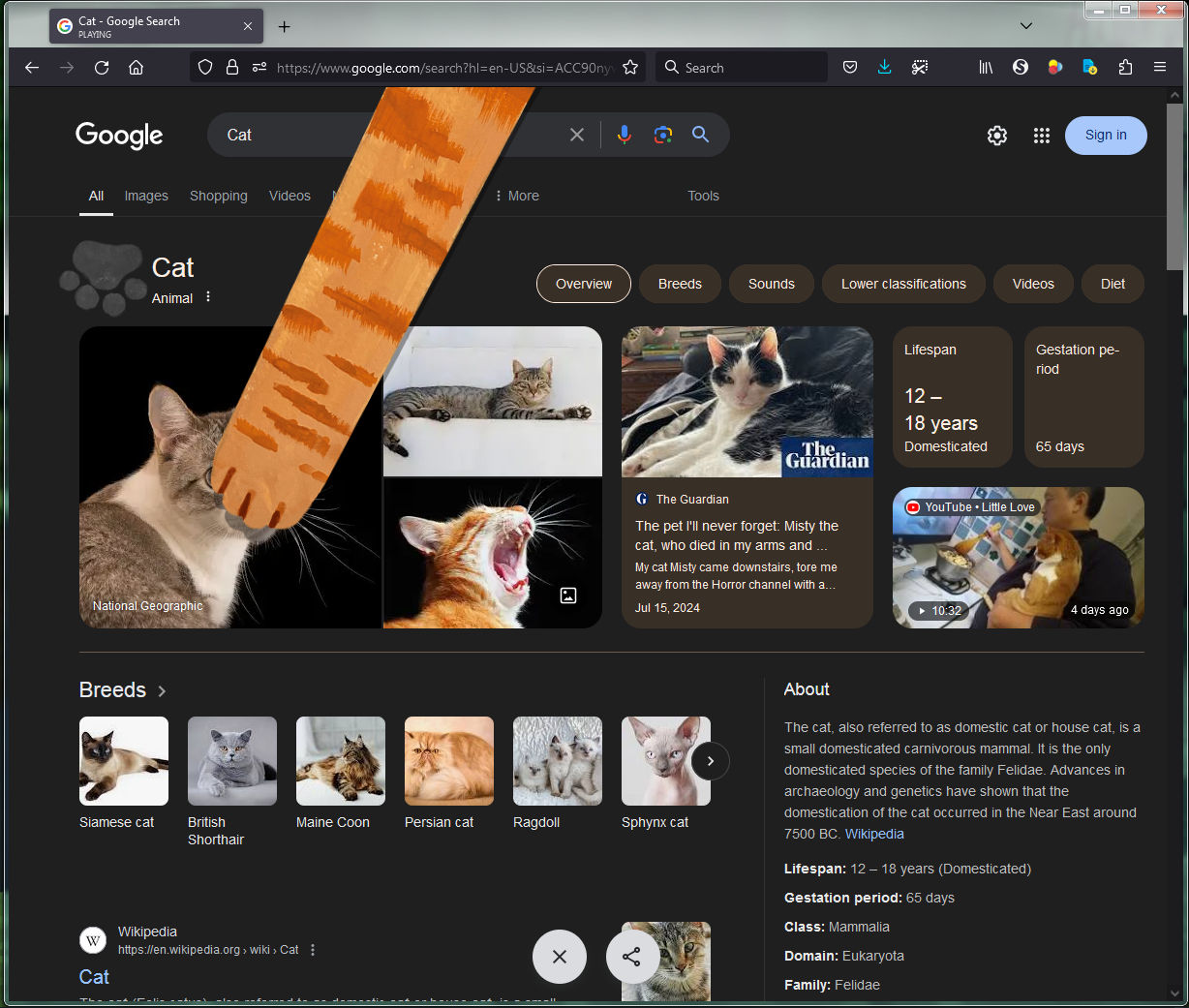Open the yawning orange cat image
Viewport: 1189px width, 1008px height.
[493, 554]
